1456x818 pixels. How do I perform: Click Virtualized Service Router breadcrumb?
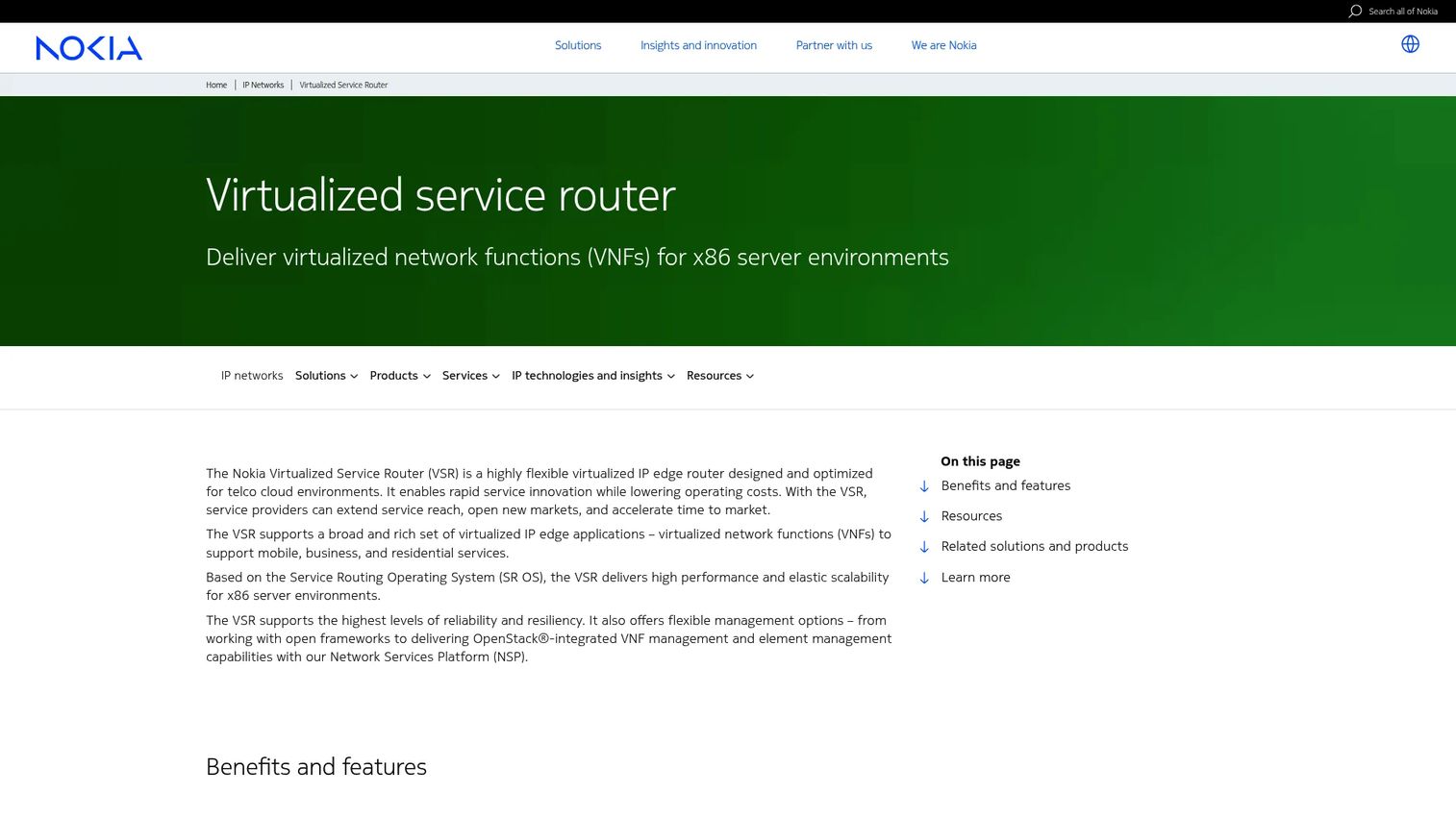coord(343,85)
